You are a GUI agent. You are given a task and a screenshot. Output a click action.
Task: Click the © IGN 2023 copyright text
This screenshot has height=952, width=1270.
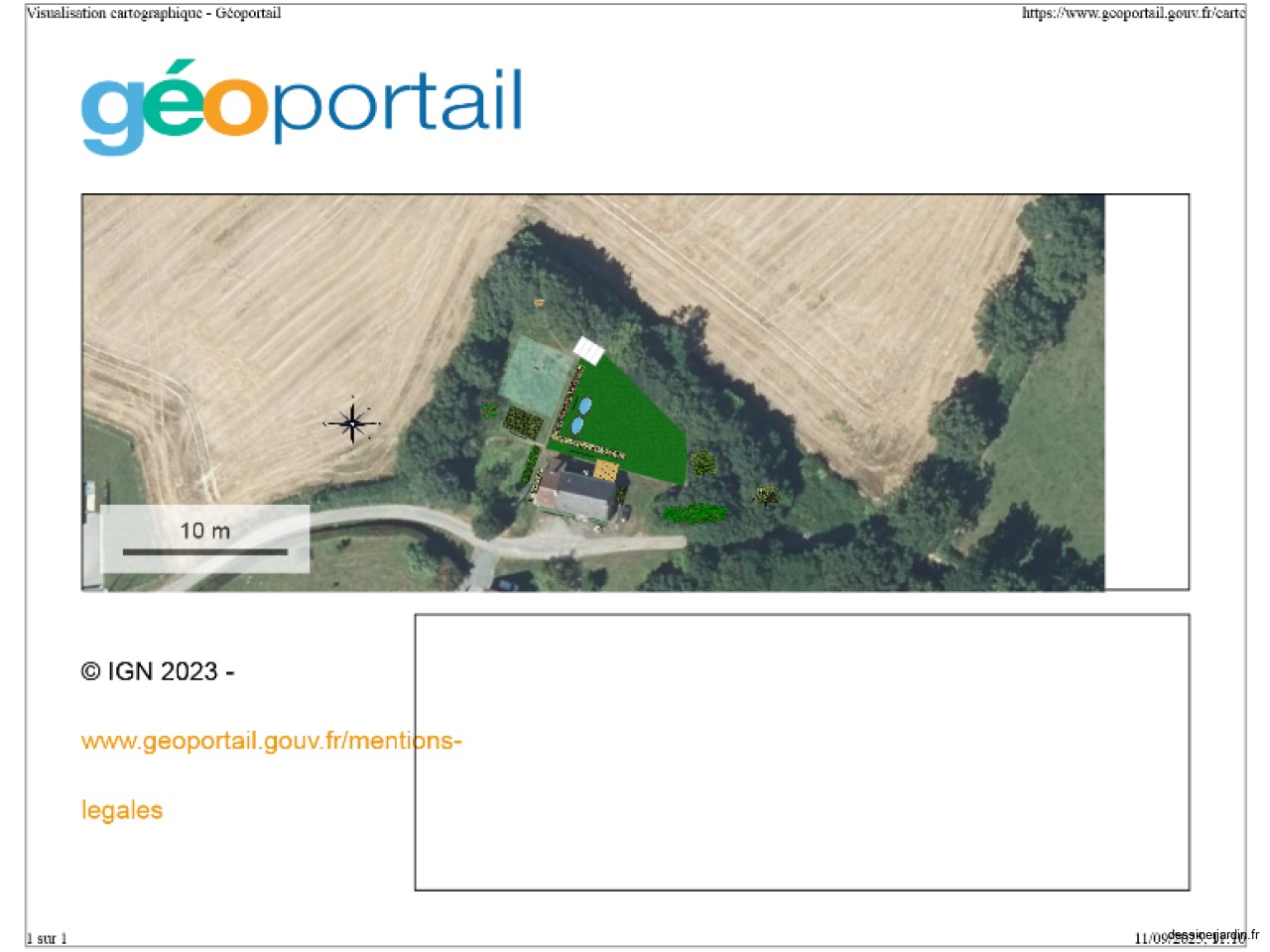click(x=158, y=671)
